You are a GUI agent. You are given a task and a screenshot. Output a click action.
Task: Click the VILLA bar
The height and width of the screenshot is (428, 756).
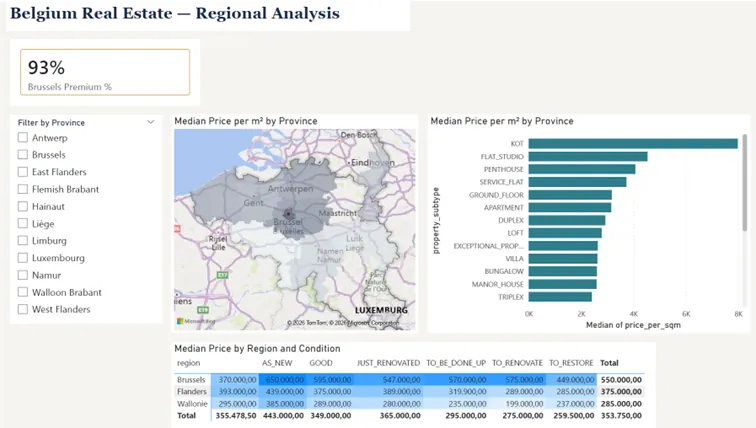pyautogui.click(x=563, y=259)
